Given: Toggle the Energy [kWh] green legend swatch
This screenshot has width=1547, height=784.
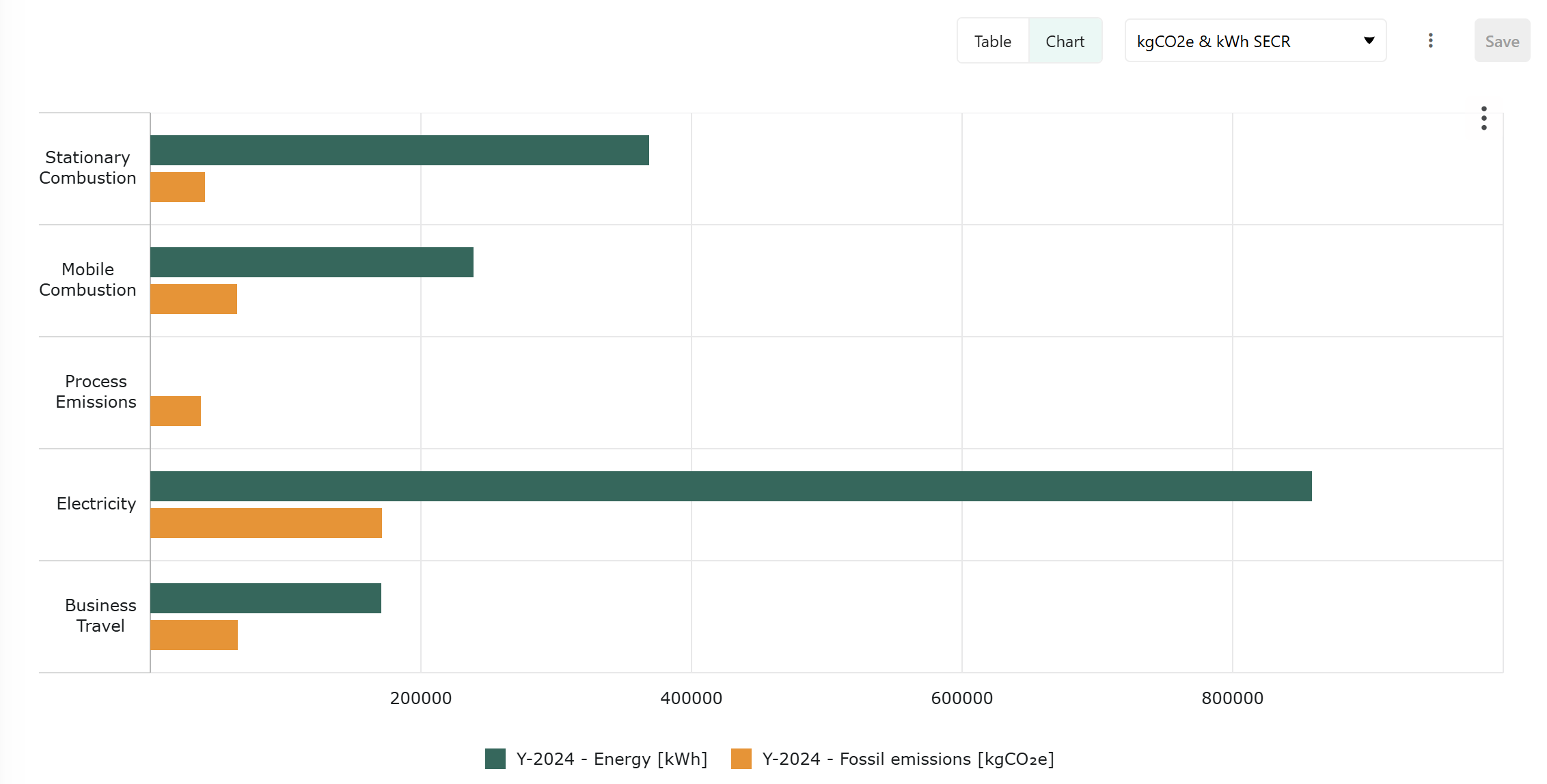Looking at the screenshot, I should [x=495, y=759].
